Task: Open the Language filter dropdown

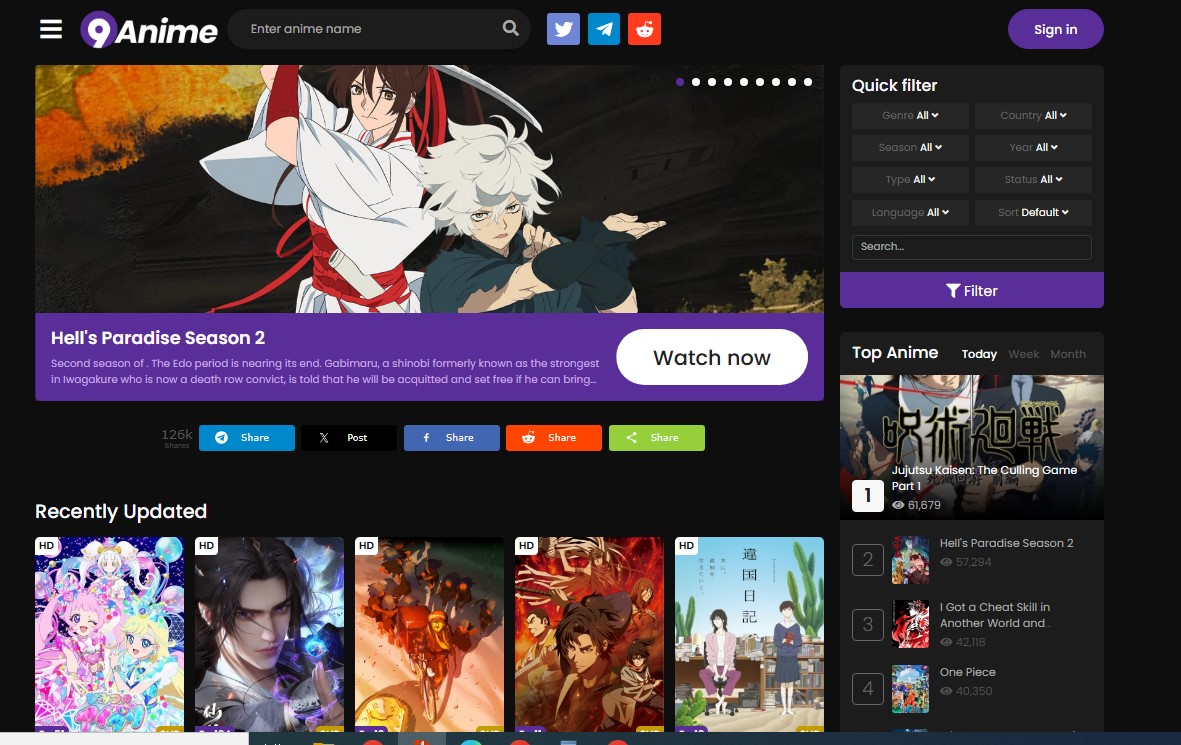Action: (x=910, y=212)
